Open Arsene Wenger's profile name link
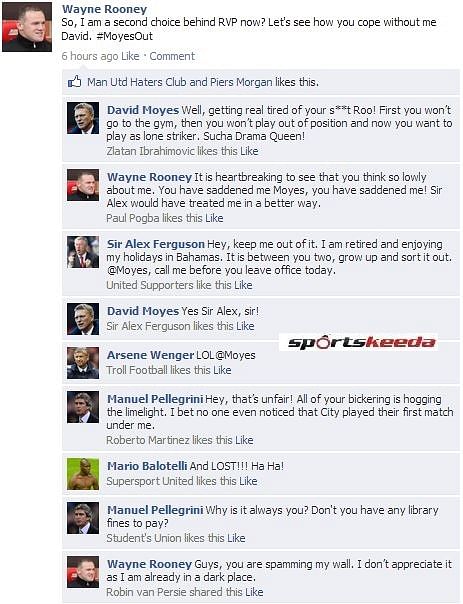The height and width of the screenshot is (604, 463). pyautogui.click(x=151, y=355)
